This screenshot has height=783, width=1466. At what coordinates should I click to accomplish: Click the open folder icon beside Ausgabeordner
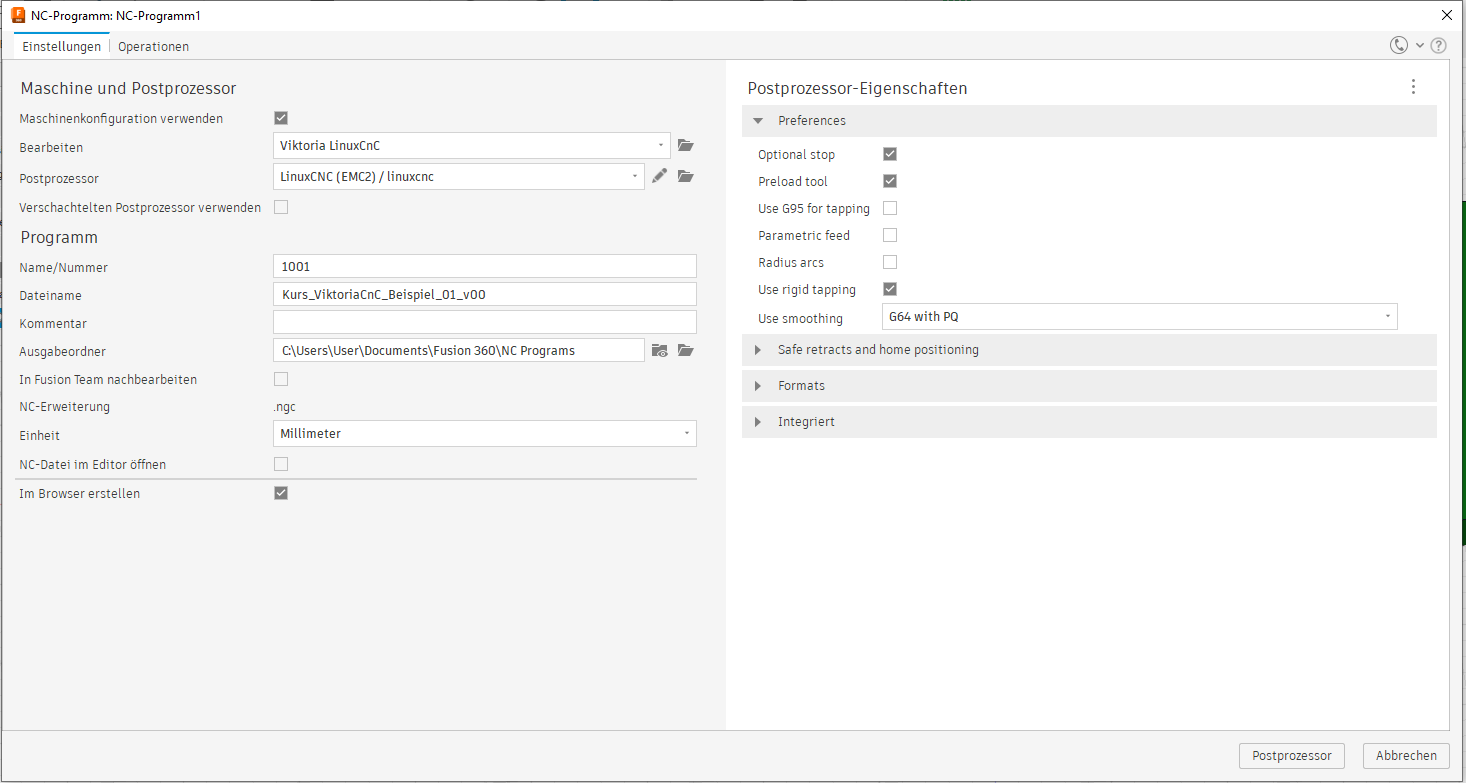[685, 350]
